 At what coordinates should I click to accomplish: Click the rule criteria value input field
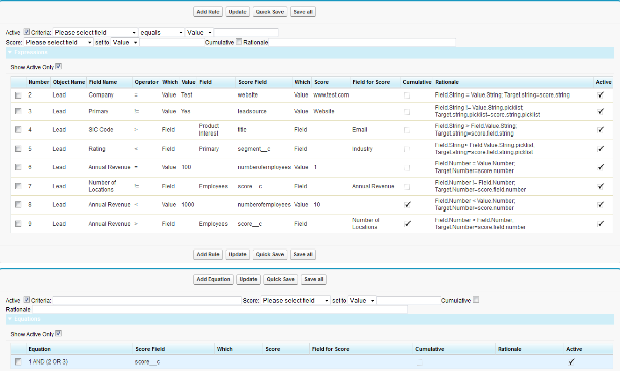(x=246, y=33)
